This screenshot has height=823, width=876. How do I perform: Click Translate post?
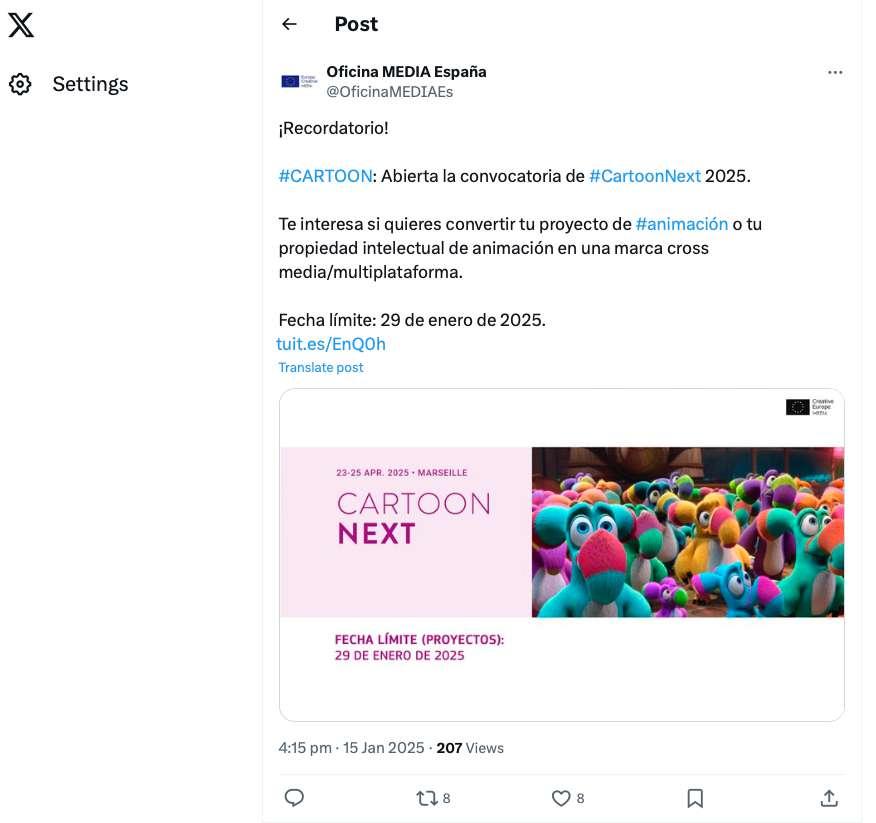tap(321, 367)
